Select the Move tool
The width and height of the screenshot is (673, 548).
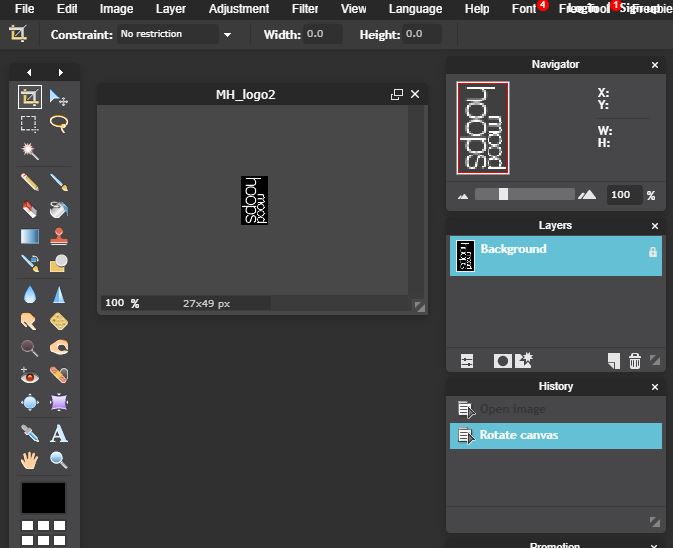59,97
